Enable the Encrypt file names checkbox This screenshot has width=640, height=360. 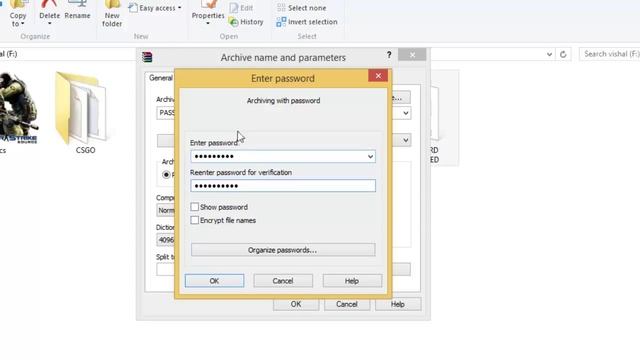pos(194,220)
